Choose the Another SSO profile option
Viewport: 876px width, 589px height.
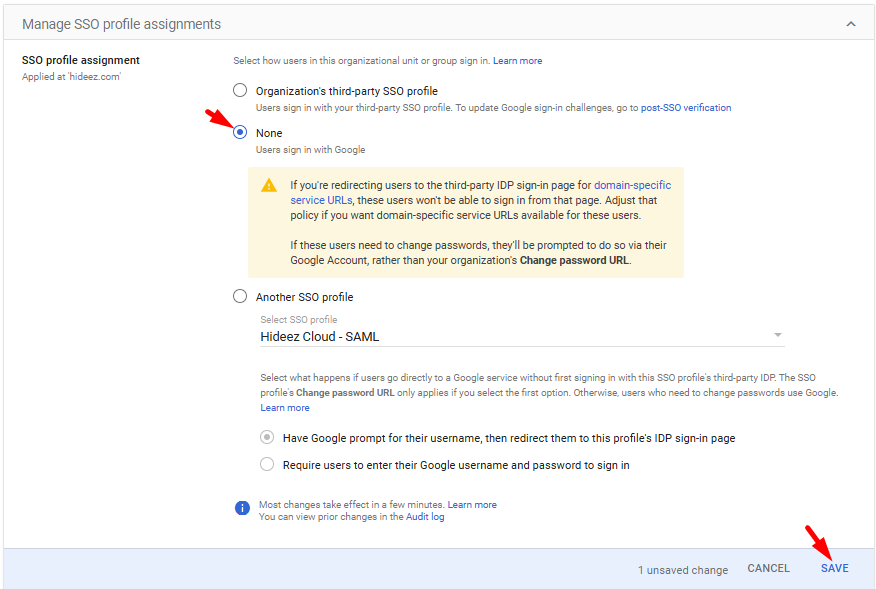click(240, 297)
